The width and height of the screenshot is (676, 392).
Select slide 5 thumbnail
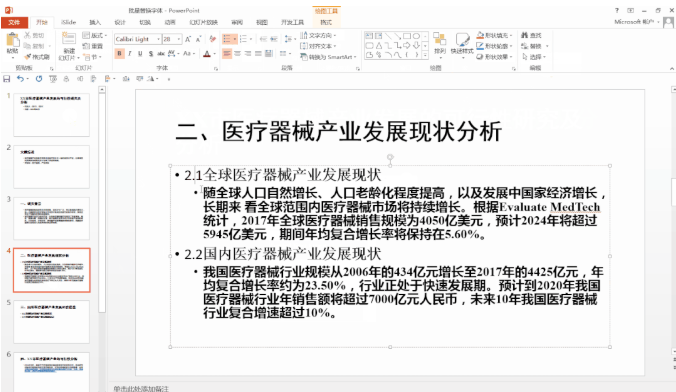coord(51,322)
